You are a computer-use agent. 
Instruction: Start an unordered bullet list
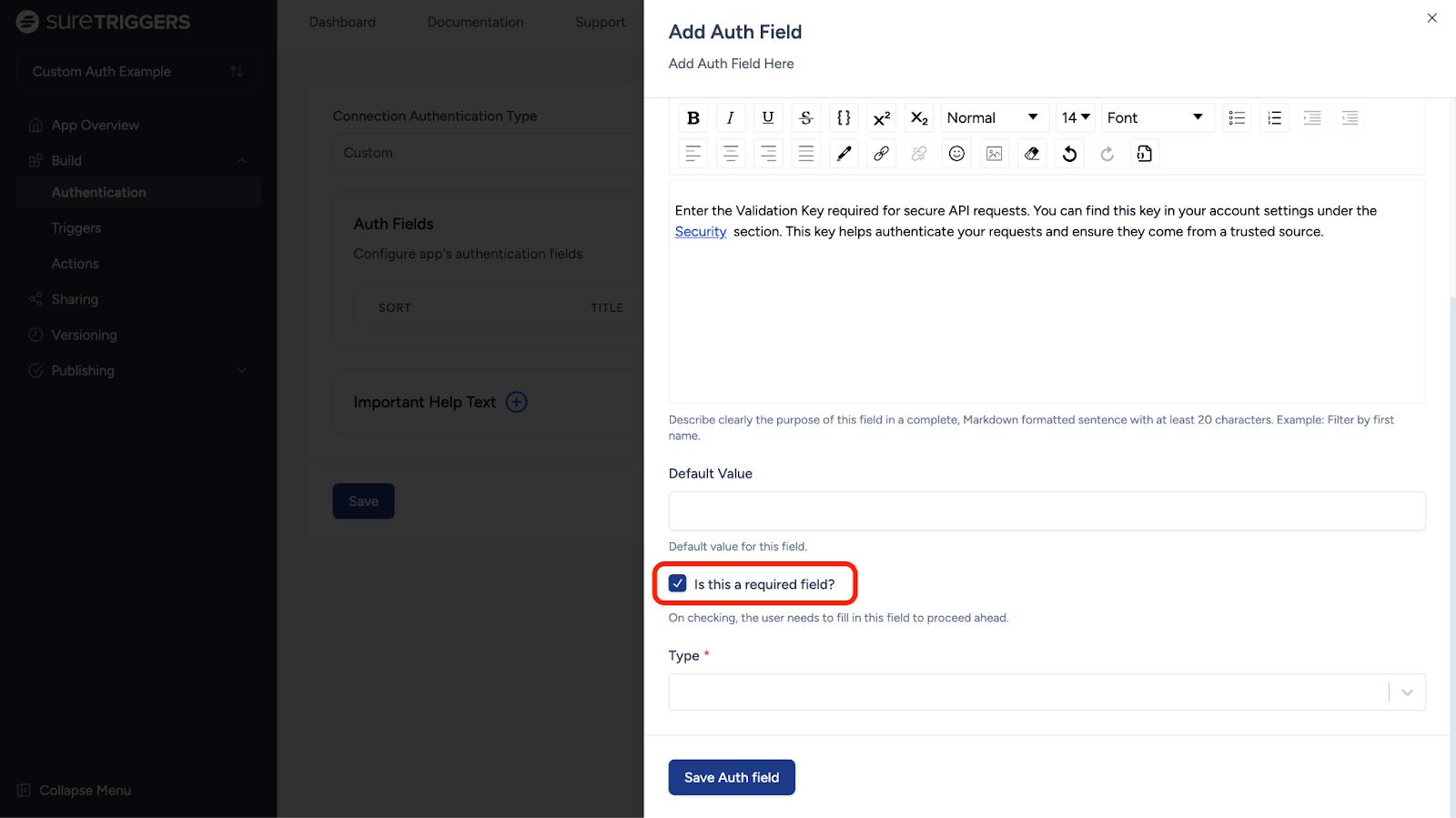1237,118
